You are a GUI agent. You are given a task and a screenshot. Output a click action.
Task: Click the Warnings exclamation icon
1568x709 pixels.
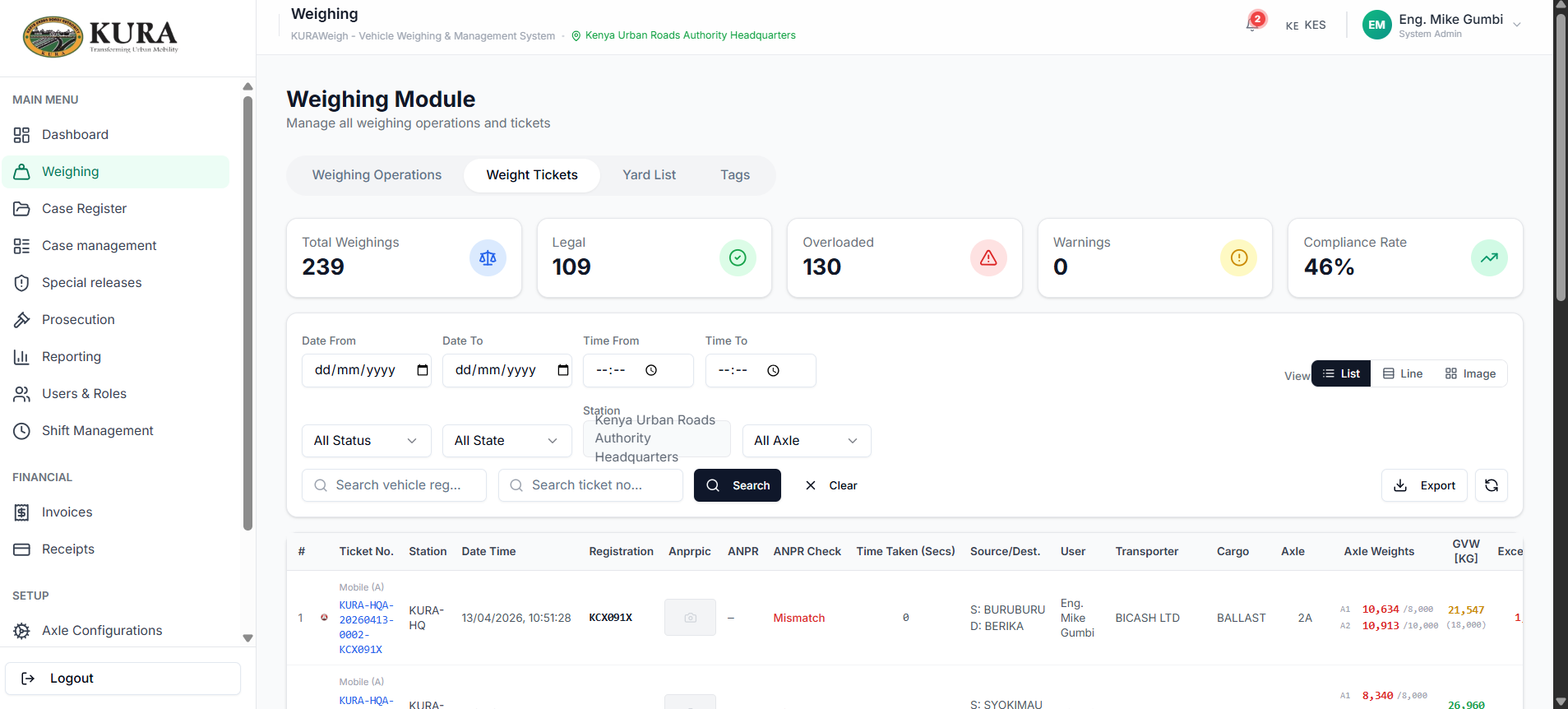[x=1239, y=258]
